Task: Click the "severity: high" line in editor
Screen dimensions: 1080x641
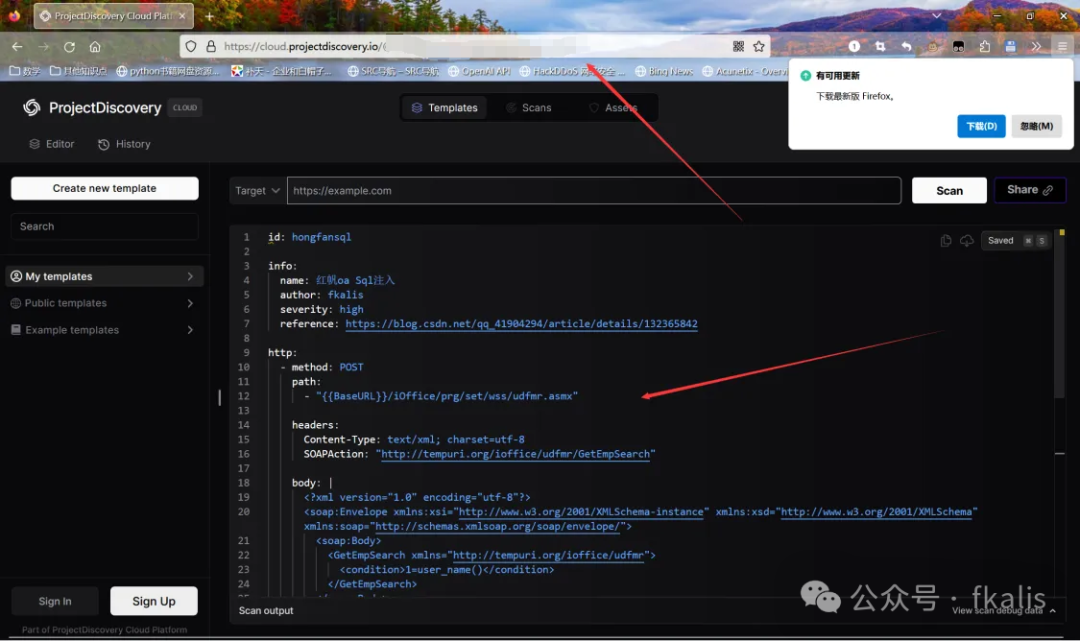Action: 322,309
